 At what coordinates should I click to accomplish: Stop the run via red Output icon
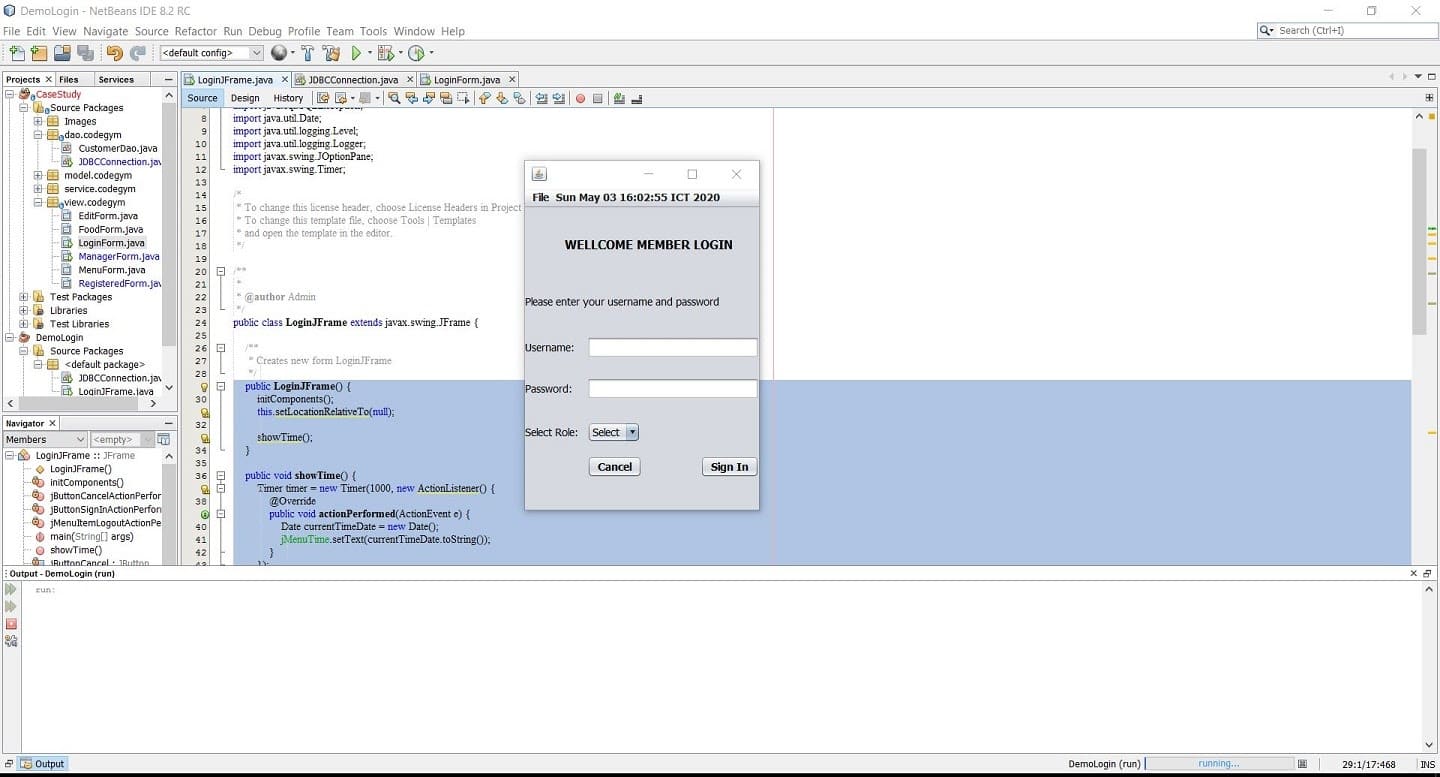point(11,624)
